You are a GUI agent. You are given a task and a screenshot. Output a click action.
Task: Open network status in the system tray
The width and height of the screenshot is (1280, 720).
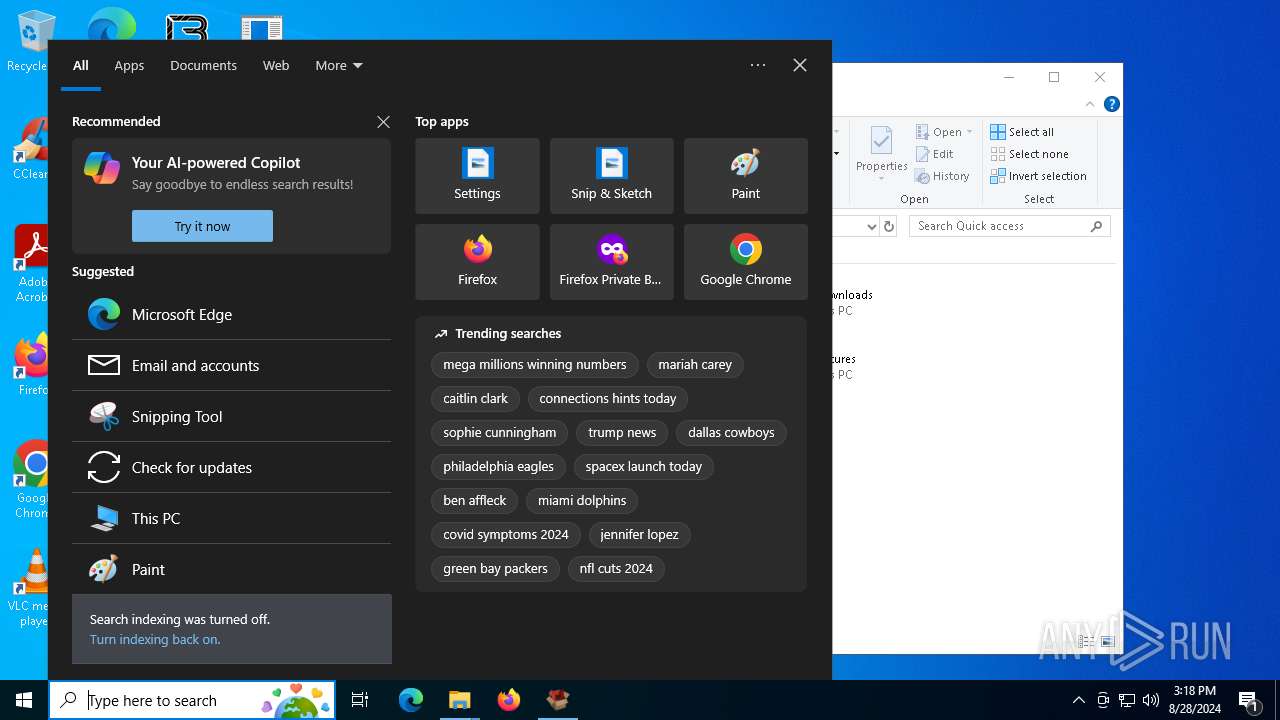point(1127,700)
